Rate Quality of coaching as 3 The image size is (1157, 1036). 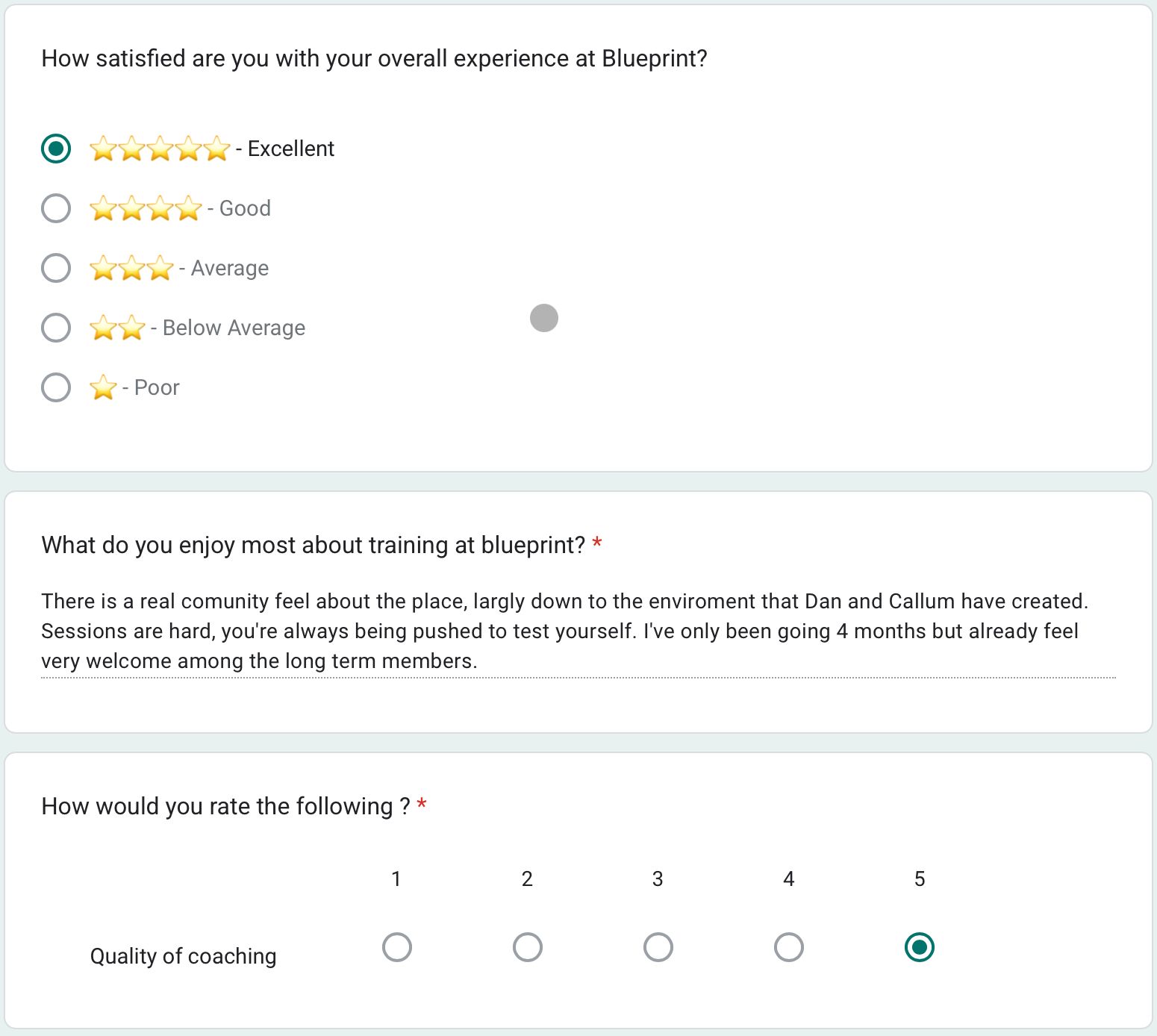[x=658, y=947]
